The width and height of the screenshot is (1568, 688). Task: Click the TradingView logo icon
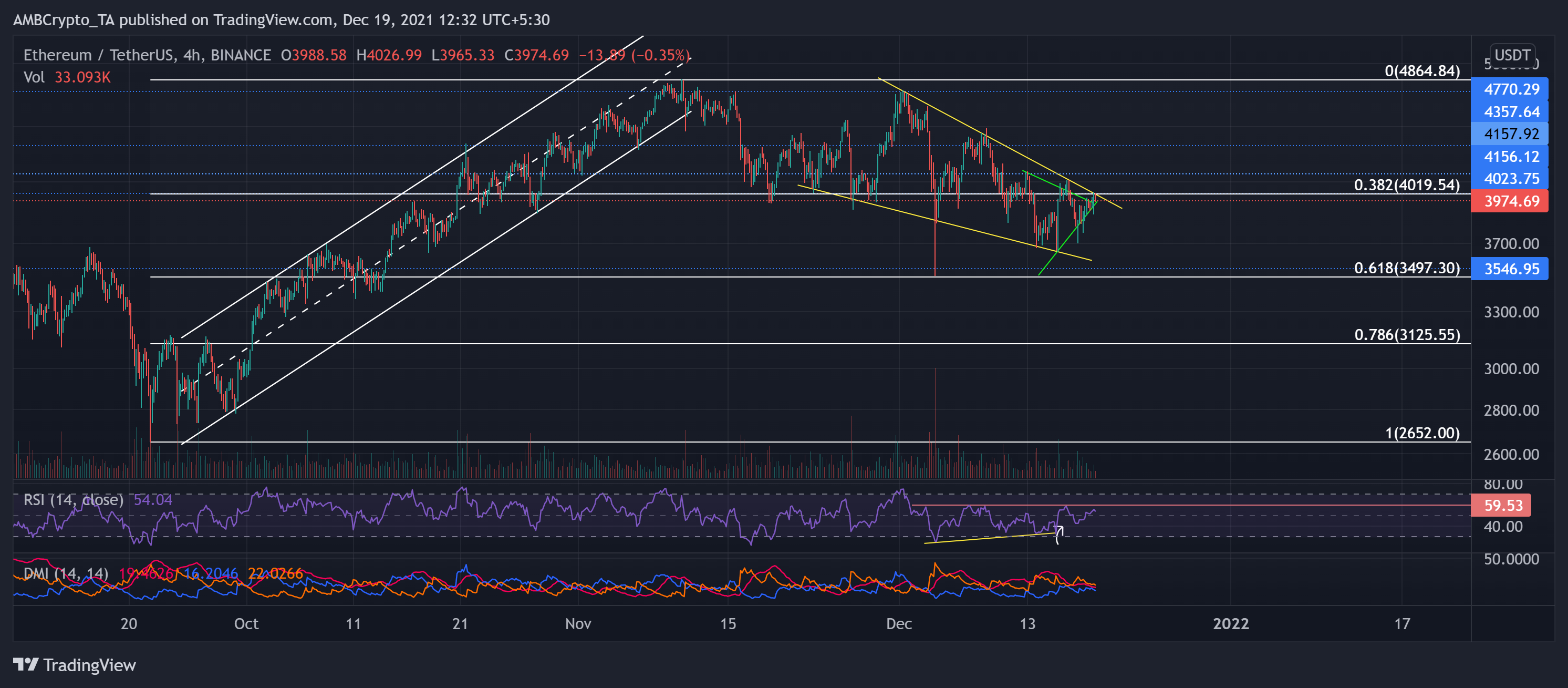pos(26,664)
